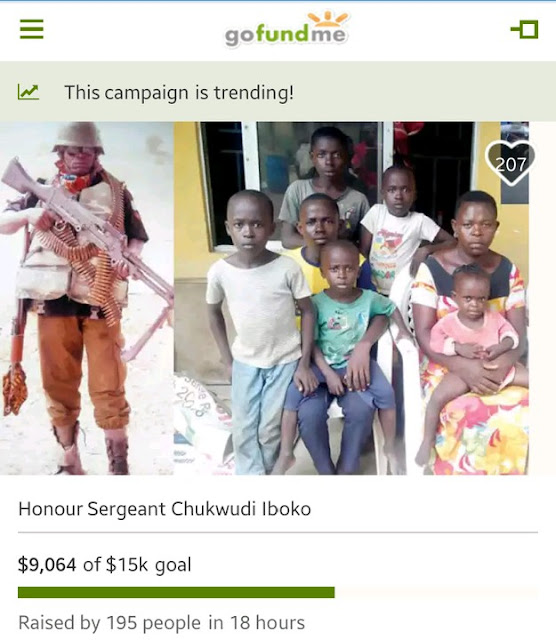The width and height of the screenshot is (556, 640).
Task: Open the soldier with rifle photo
Action: [87, 298]
